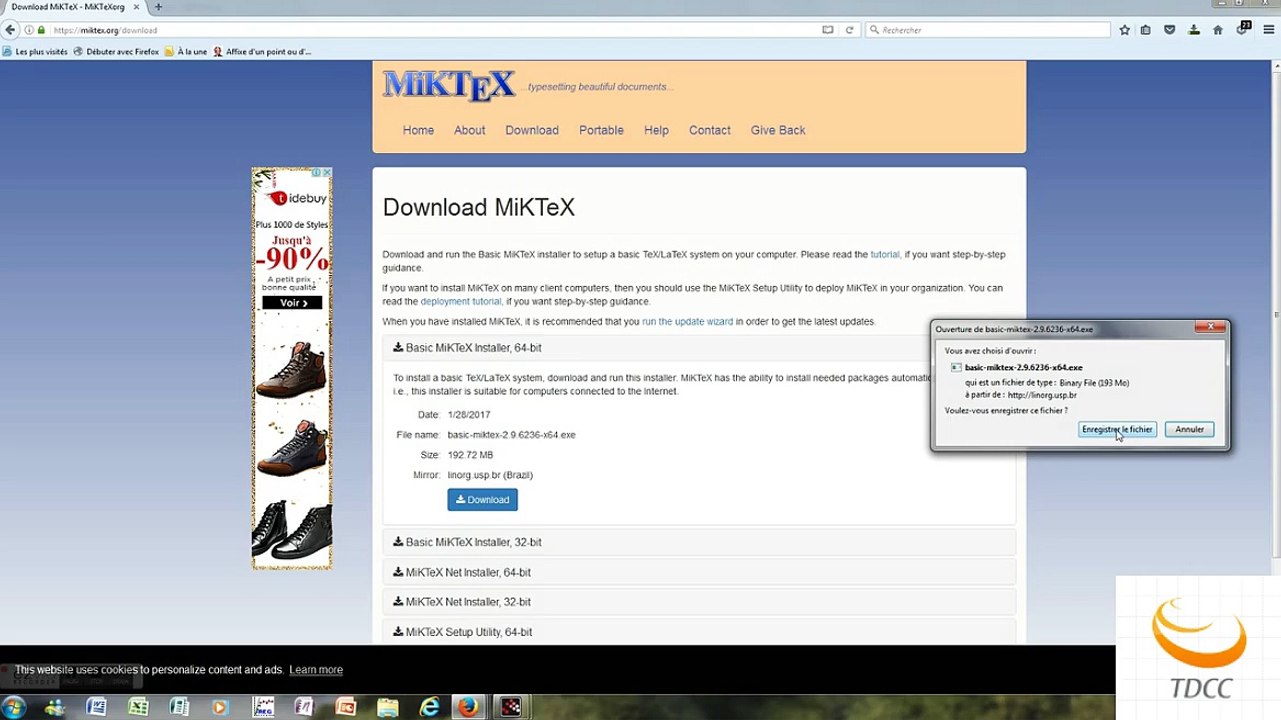Open Microsoft Excel from the taskbar
Viewport: 1281px width, 720px height.
point(137,707)
